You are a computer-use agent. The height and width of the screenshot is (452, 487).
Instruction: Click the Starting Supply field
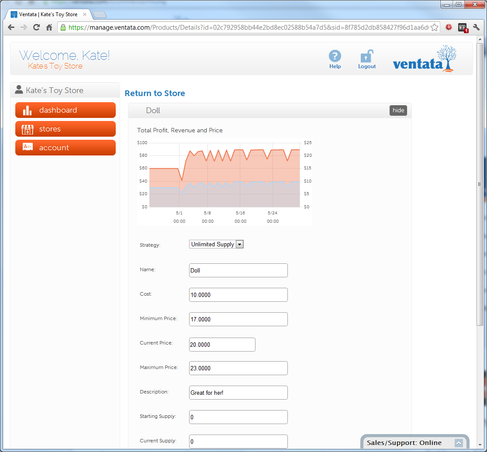(x=238, y=417)
